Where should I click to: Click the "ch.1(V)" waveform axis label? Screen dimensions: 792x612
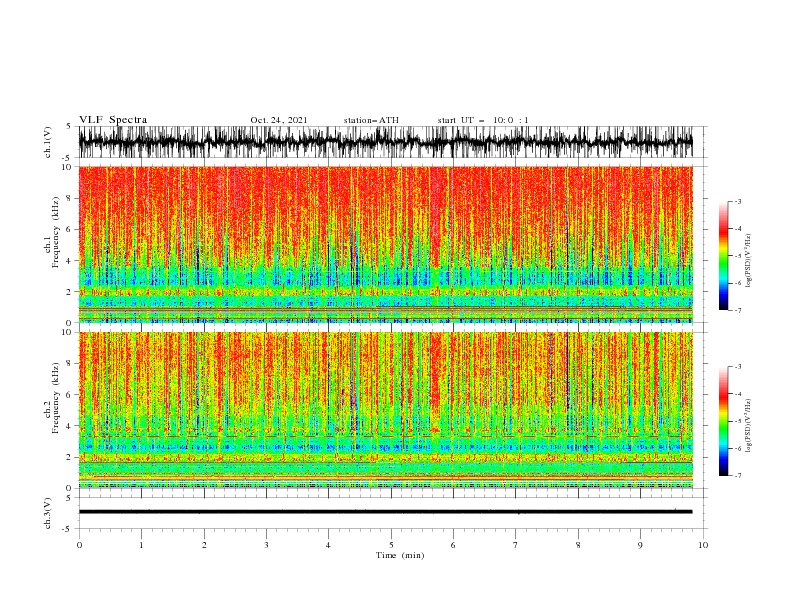(x=48, y=142)
